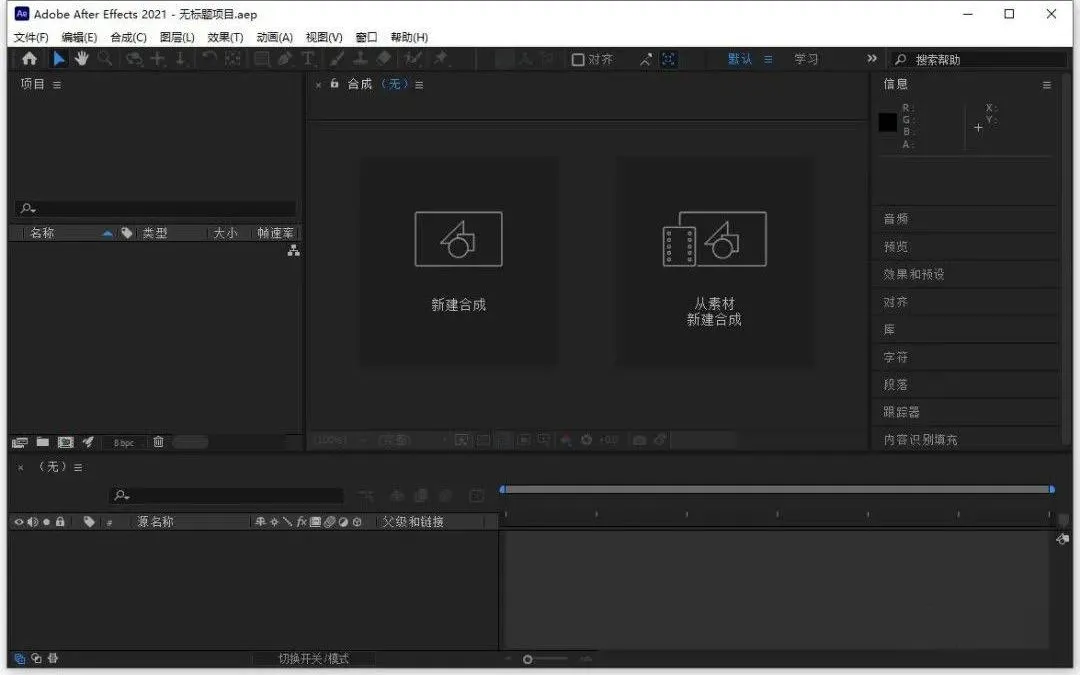This screenshot has width=1080, height=675.
Task: Open the Project panel (项目) menu
Action: pos(56,85)
